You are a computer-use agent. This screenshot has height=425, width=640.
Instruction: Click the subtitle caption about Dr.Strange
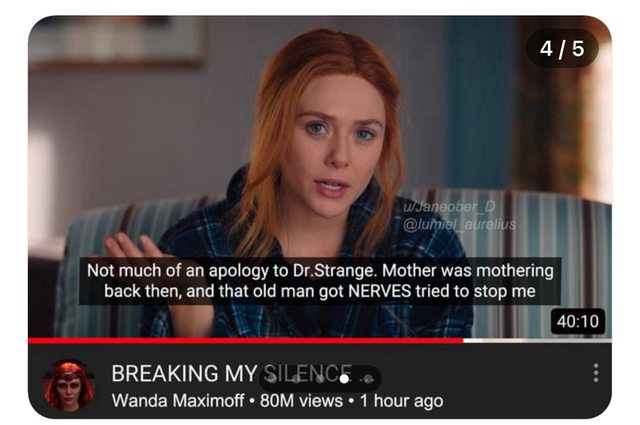coord(320,281)
